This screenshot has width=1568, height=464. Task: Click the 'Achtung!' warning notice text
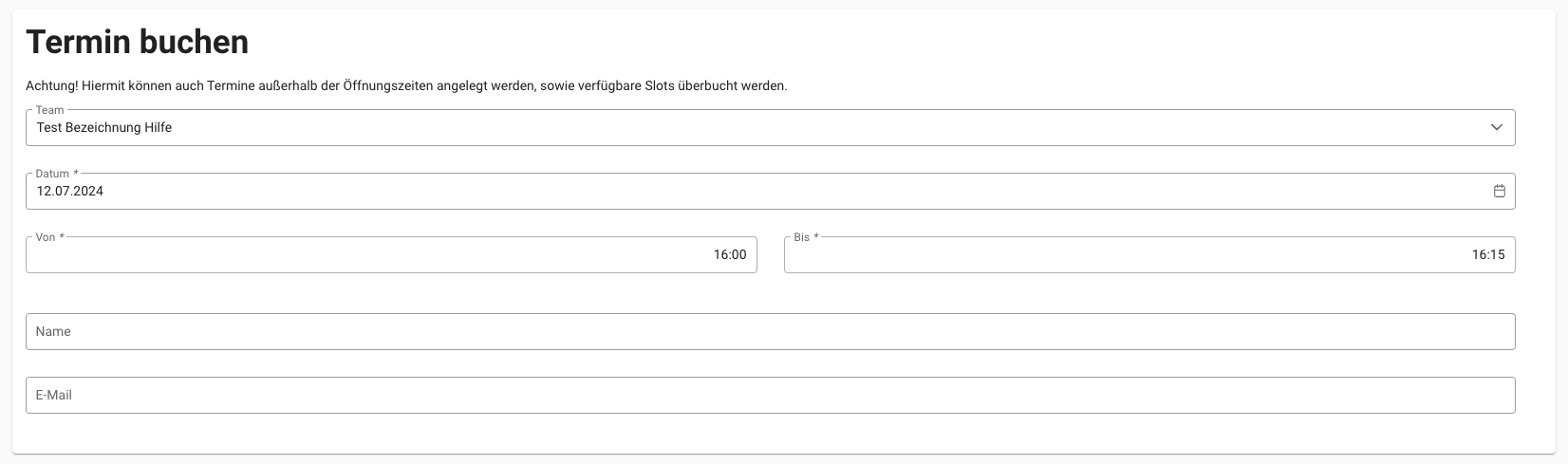click(406, 85)
